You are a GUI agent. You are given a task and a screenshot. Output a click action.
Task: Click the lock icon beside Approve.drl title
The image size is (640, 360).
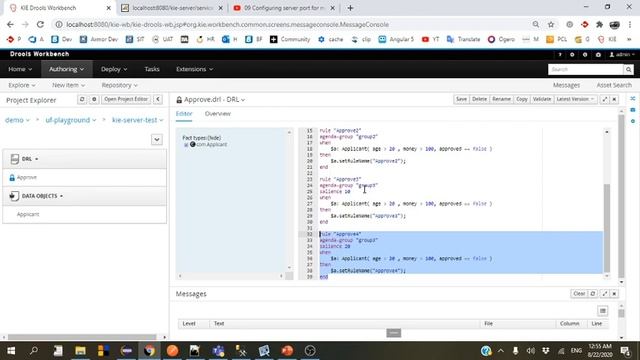[179, 100]
